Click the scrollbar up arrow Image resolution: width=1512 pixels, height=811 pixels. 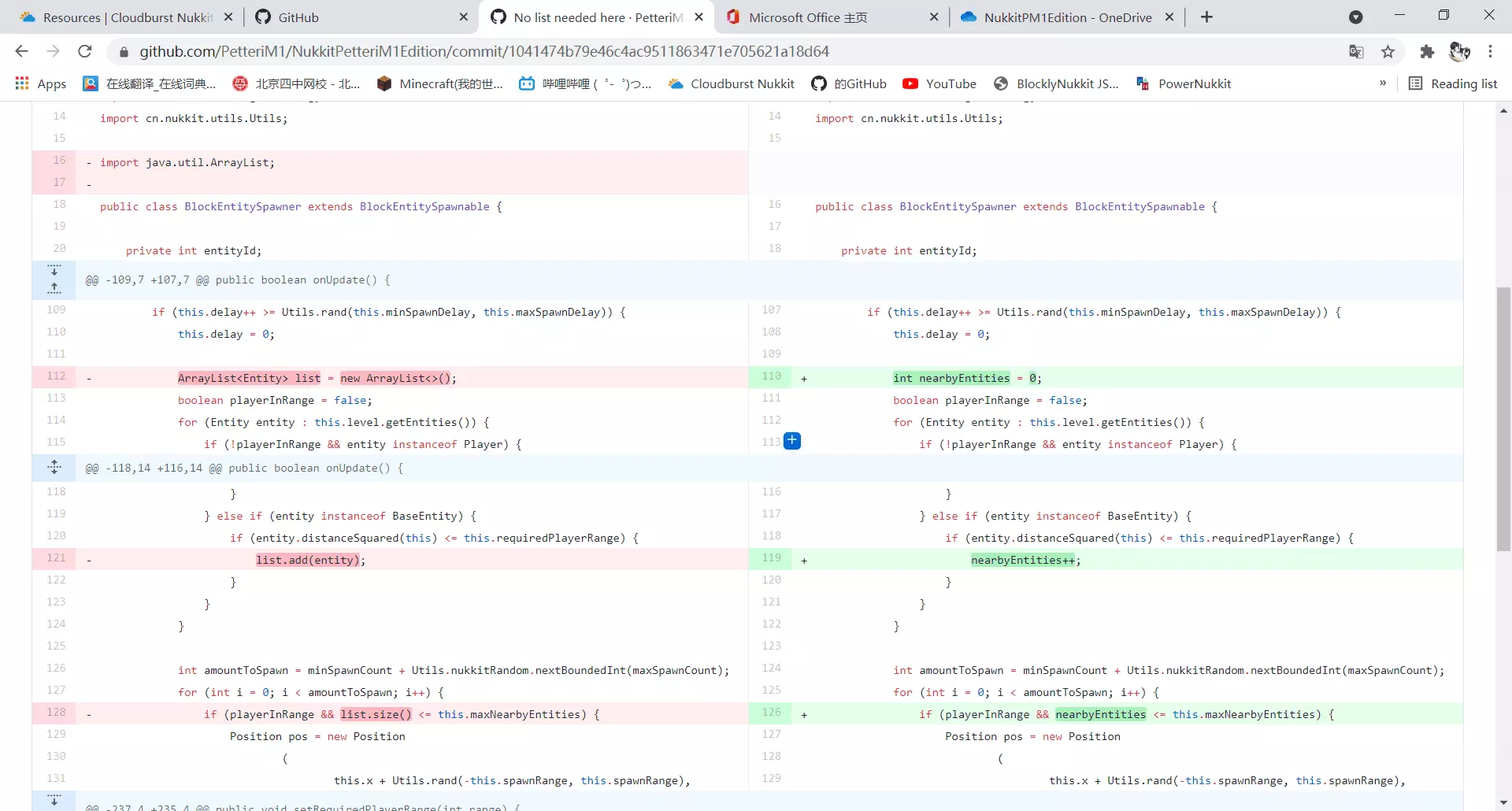(1503, 110)
